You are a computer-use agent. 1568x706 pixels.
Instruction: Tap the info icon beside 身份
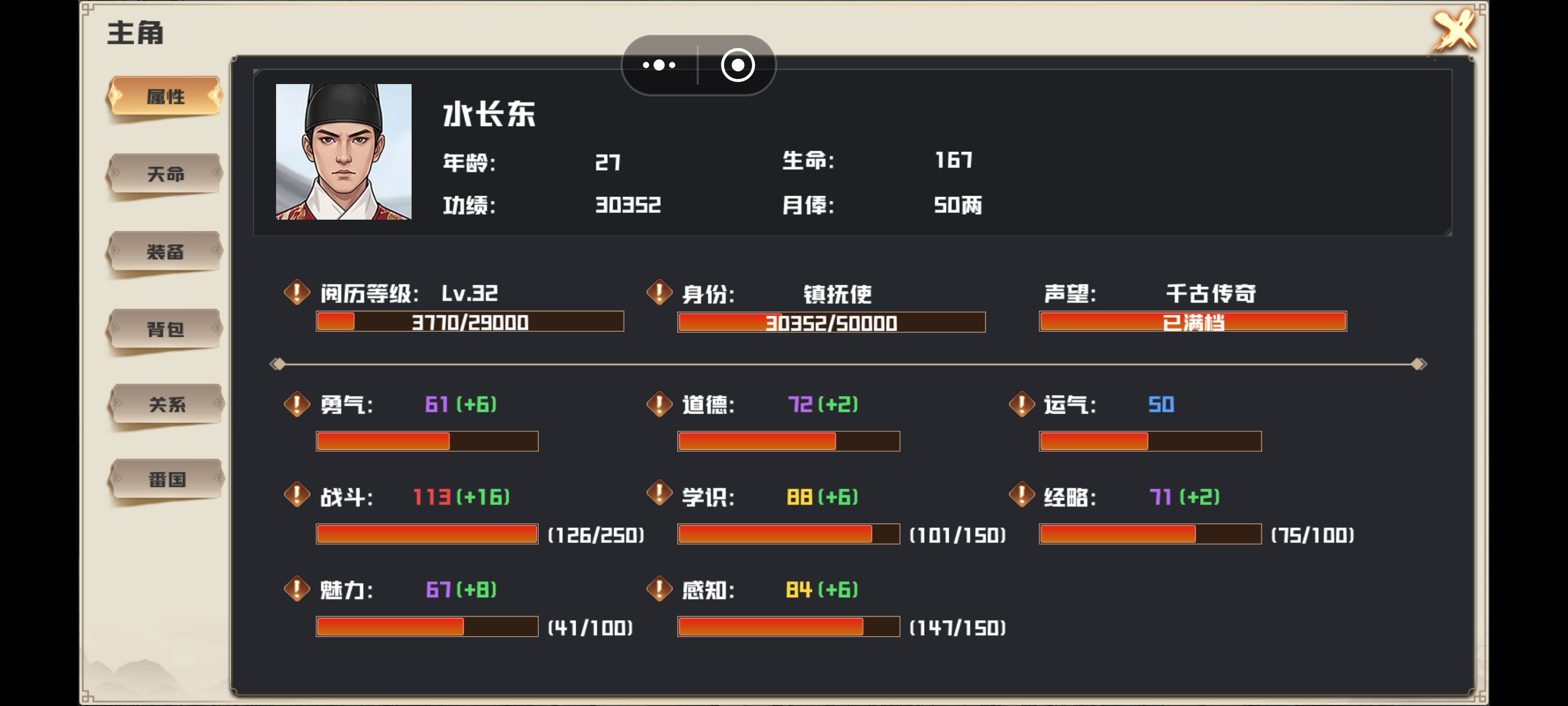659,292
